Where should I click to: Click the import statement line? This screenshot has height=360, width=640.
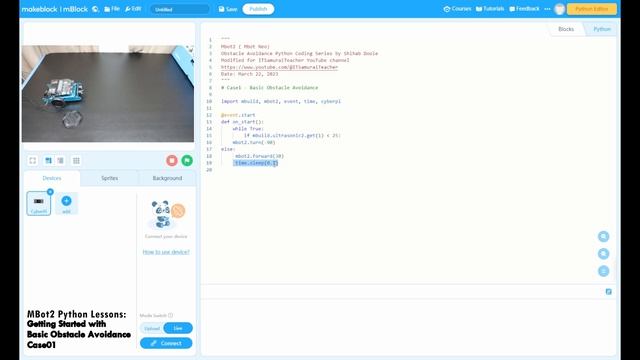point(281,101)
